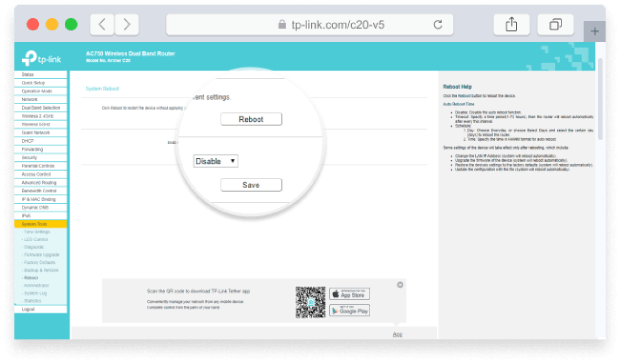Reload the page with the refresh icon
620x363 pixels.
click(438, 25)
